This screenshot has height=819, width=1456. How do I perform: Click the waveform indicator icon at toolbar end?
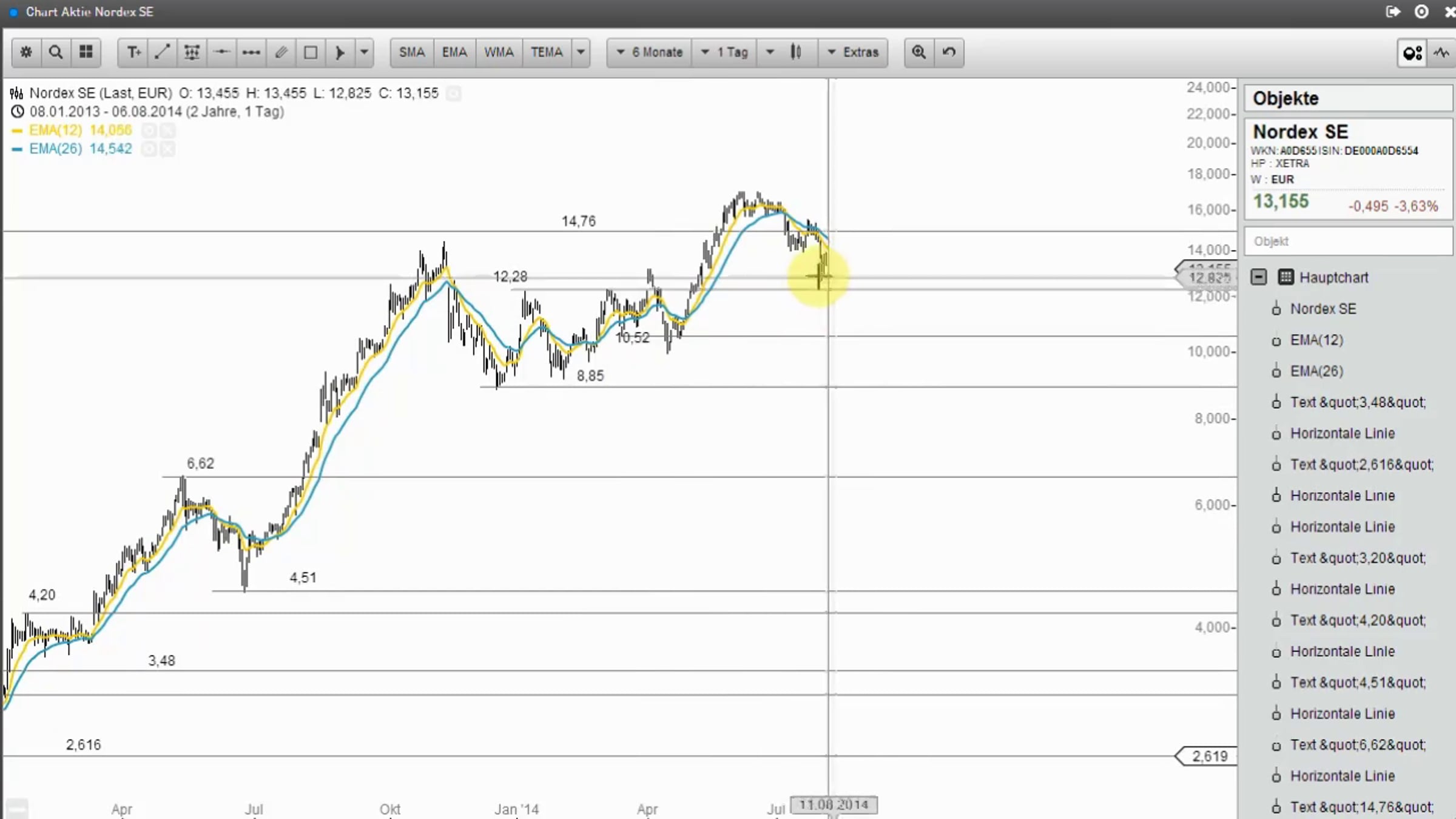(1442, 53)
